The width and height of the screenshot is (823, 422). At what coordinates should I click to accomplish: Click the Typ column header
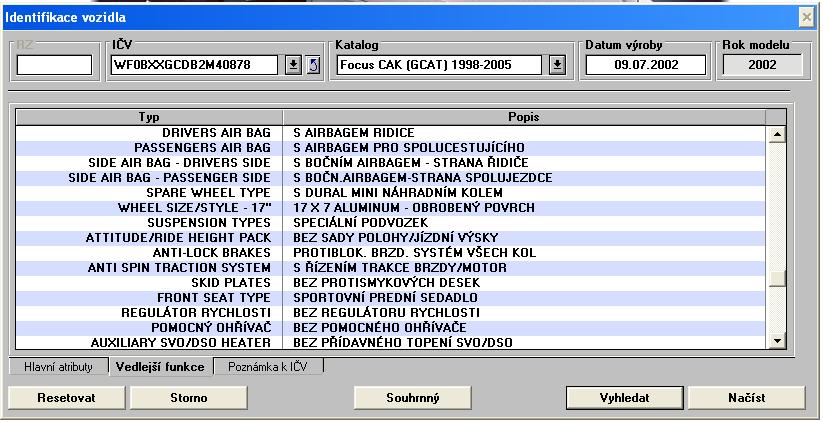pos(148,117)
